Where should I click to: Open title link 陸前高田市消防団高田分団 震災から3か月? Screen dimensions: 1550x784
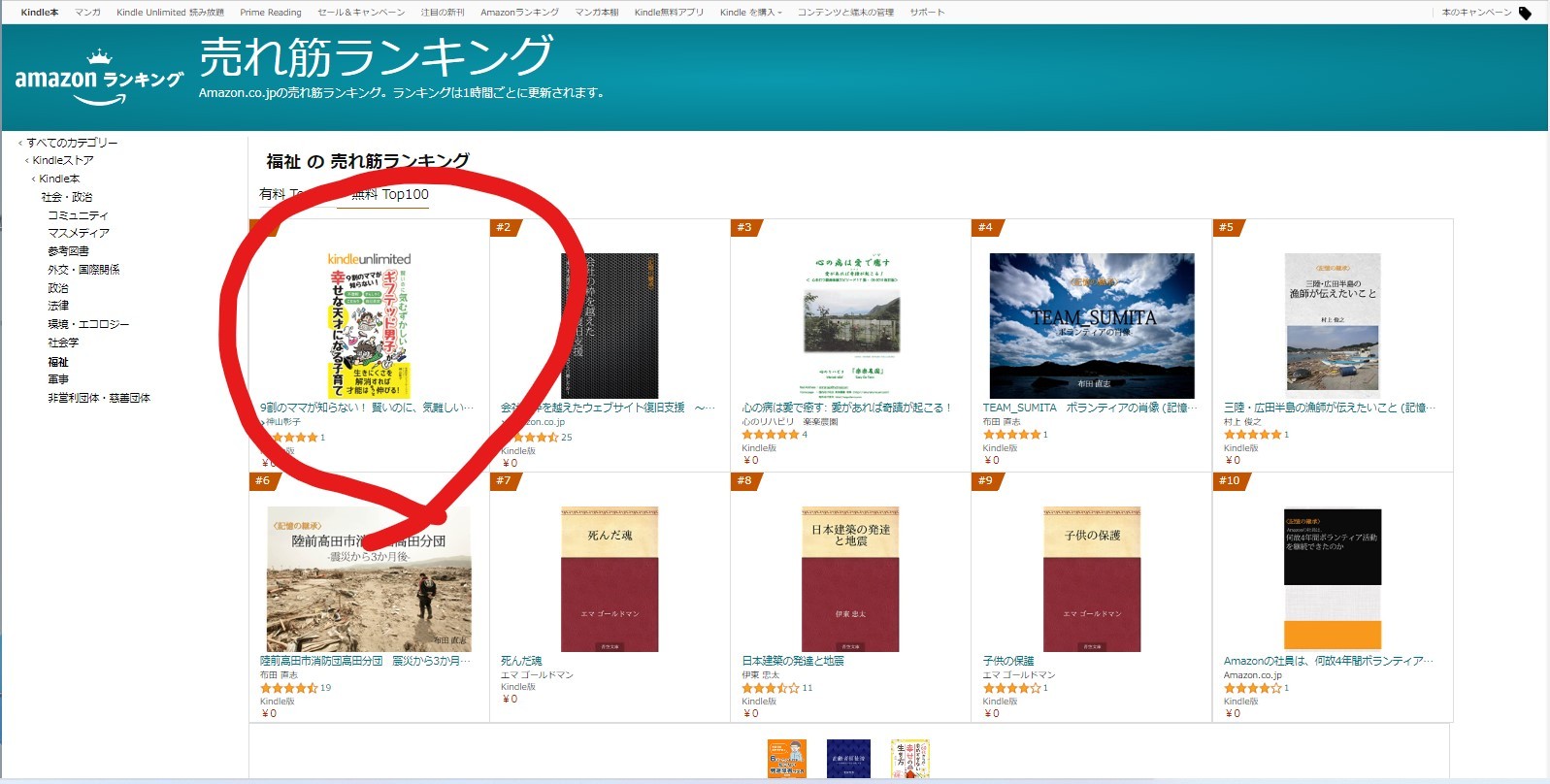tap(366, 661)
